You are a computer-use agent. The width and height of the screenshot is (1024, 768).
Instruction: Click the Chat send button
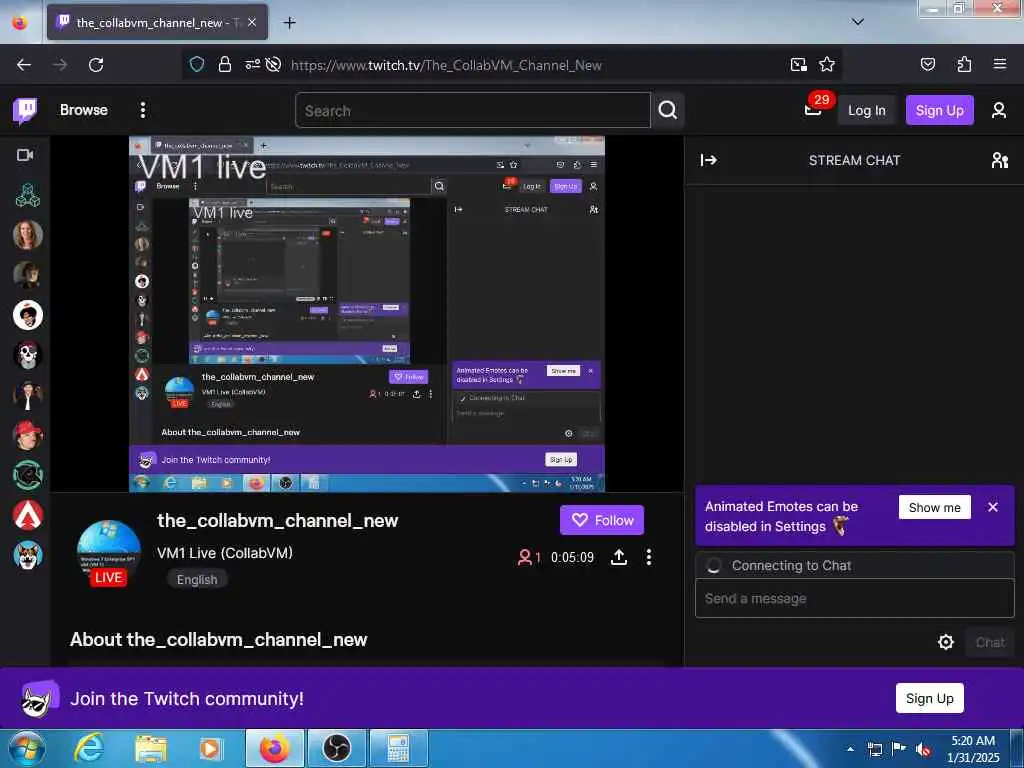990,642
